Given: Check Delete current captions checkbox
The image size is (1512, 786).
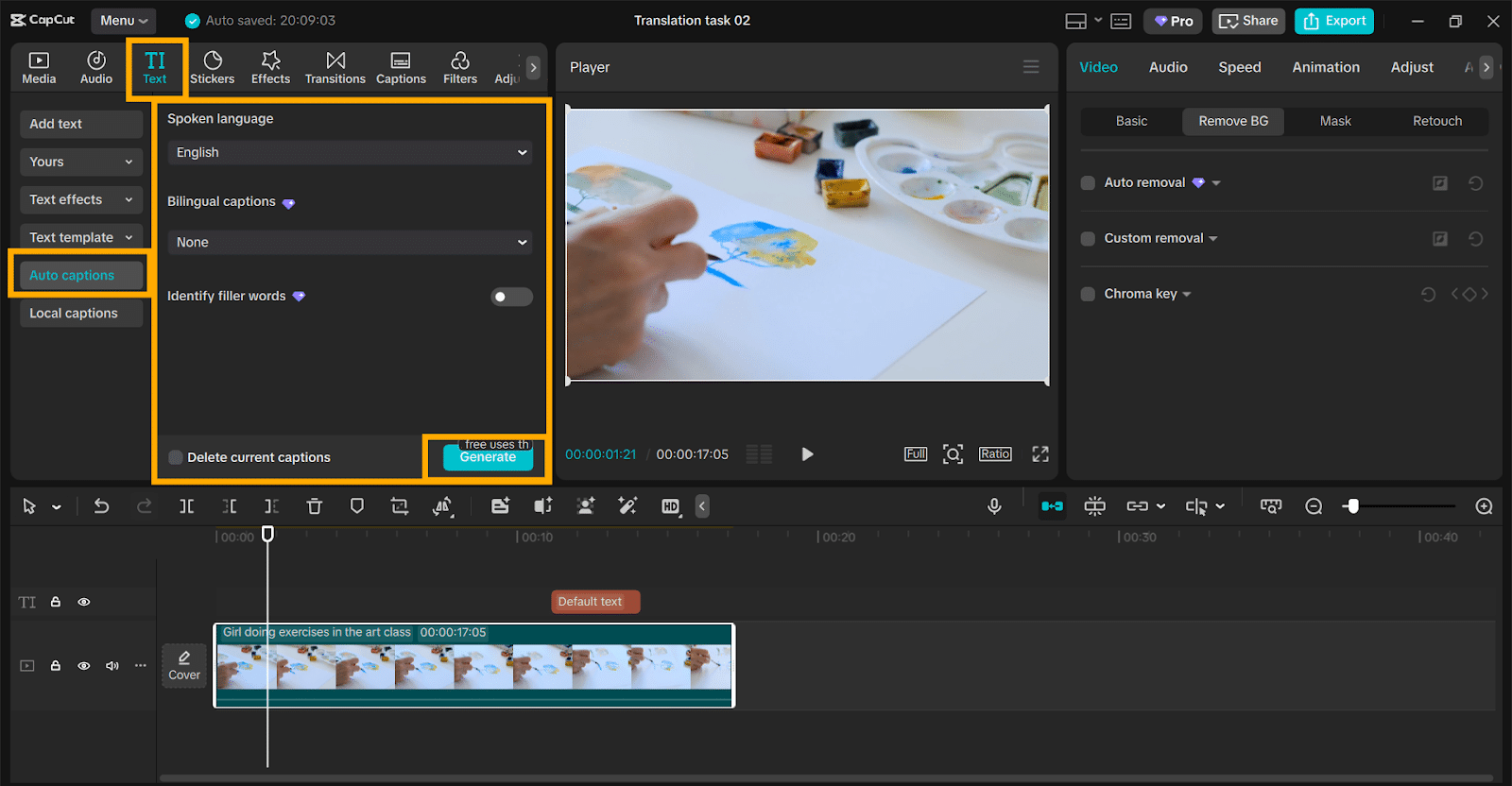Looking at the screenshot, I should (176, 457).
